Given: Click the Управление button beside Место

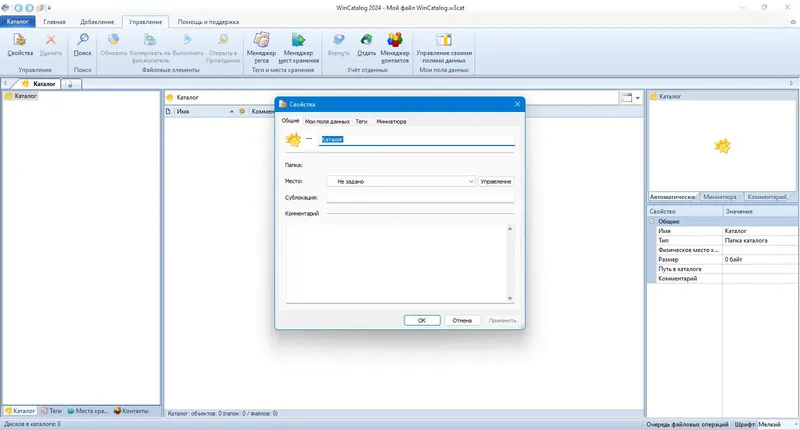Looking at the screenshot, I should (x=496, y=181).
